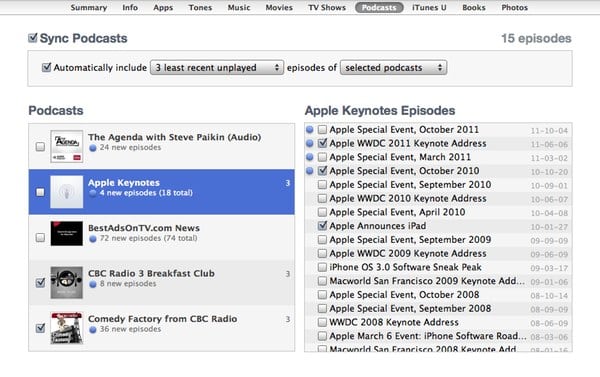Open the 'selected podcasts' dropdown

pyautogui.click(x=393, y=67)
